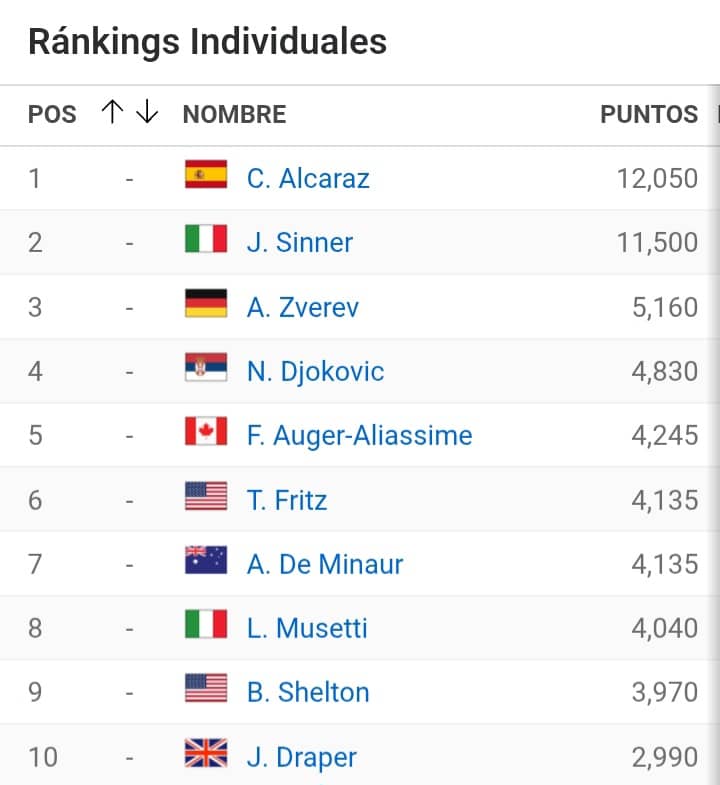
Task: Open F. Auger-Aliassime player link
Action: [x=359, y=435]
